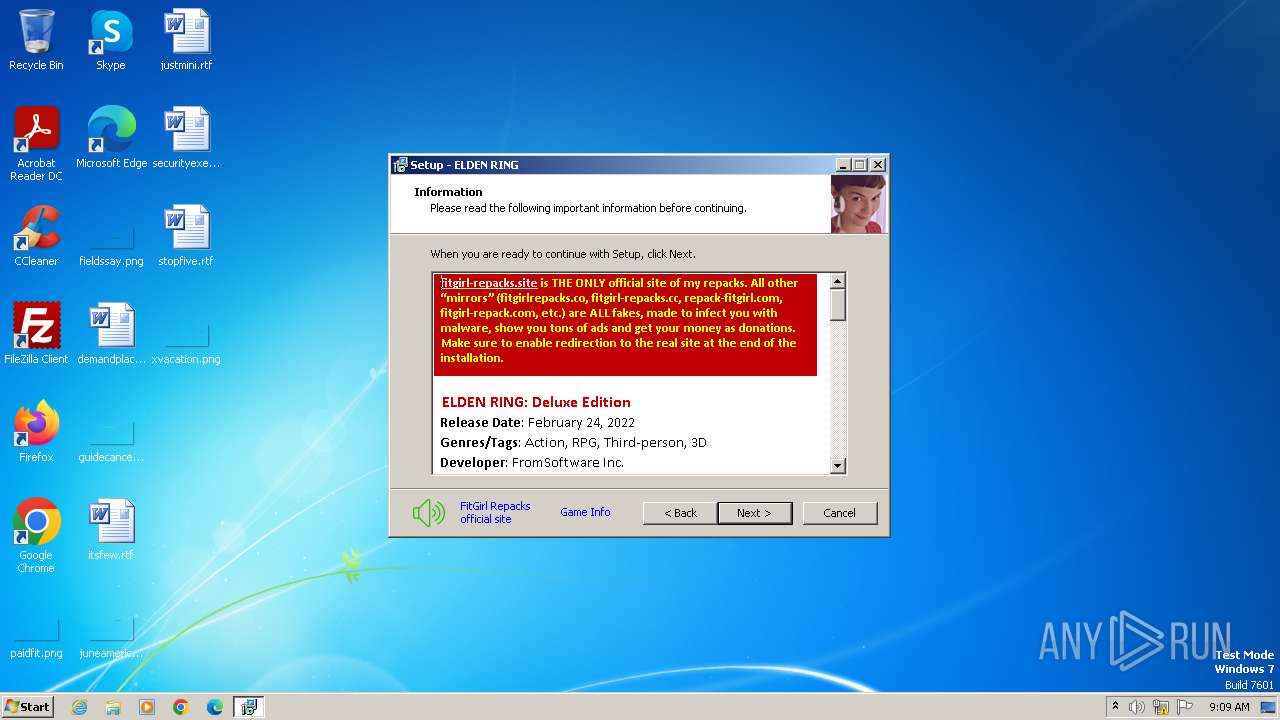
Task: Select securityexe desktop document
Action: (x=186, y=138)
